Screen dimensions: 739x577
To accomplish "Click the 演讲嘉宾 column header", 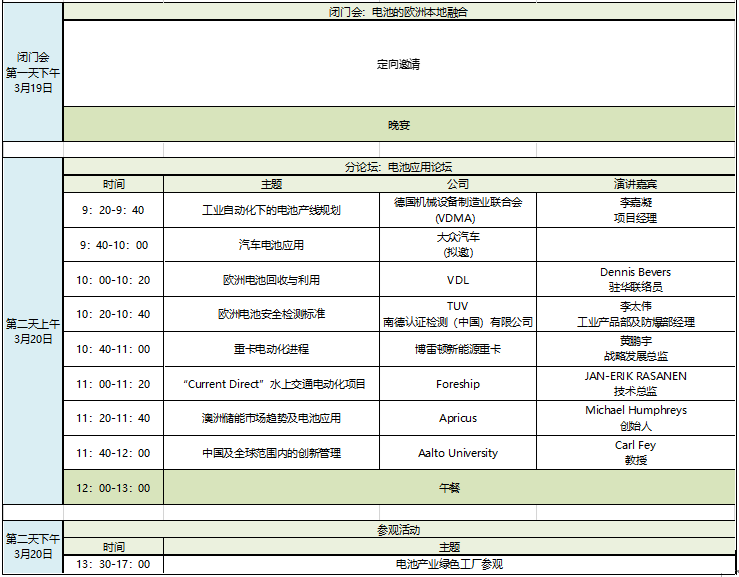I will [x=635, y=184].
